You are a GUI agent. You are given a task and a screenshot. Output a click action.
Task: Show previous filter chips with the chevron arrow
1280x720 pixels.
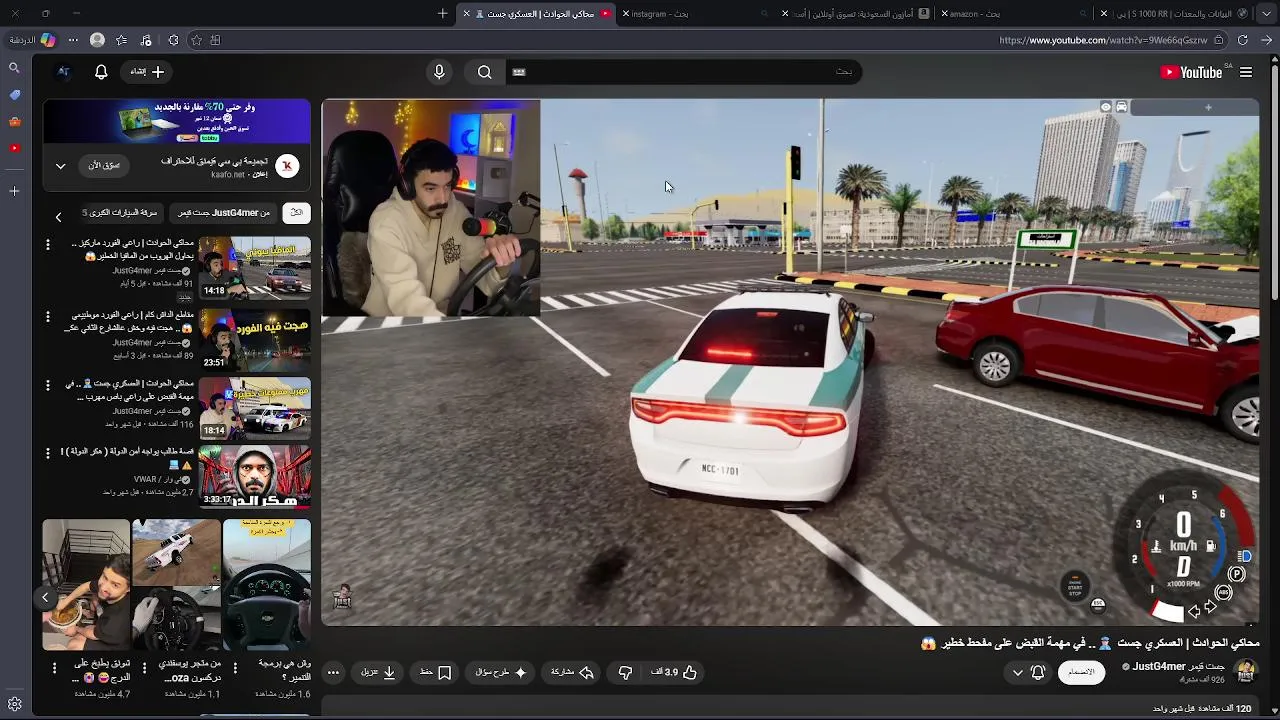coord(58,217)
